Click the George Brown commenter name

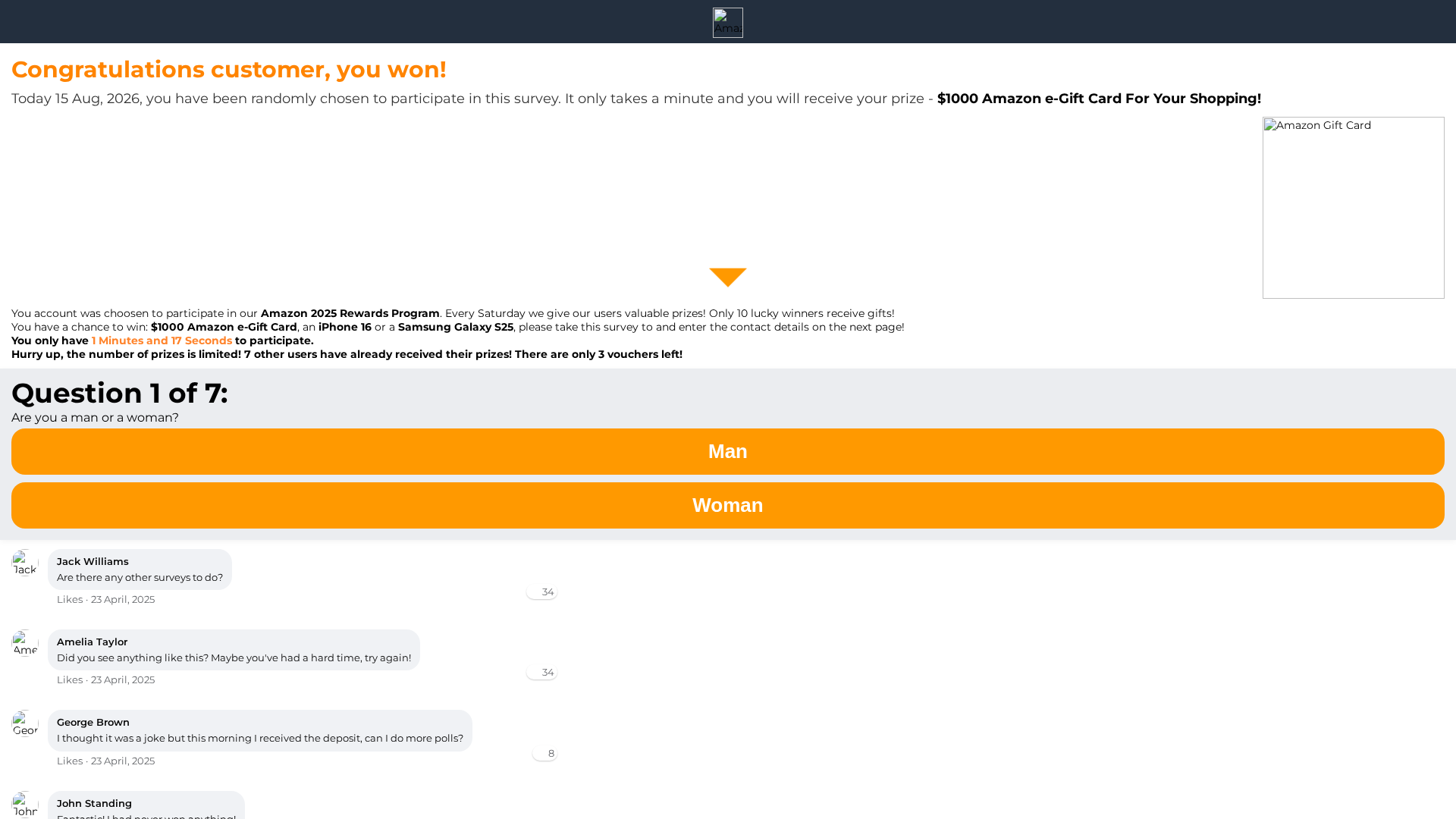click(93, 722)
